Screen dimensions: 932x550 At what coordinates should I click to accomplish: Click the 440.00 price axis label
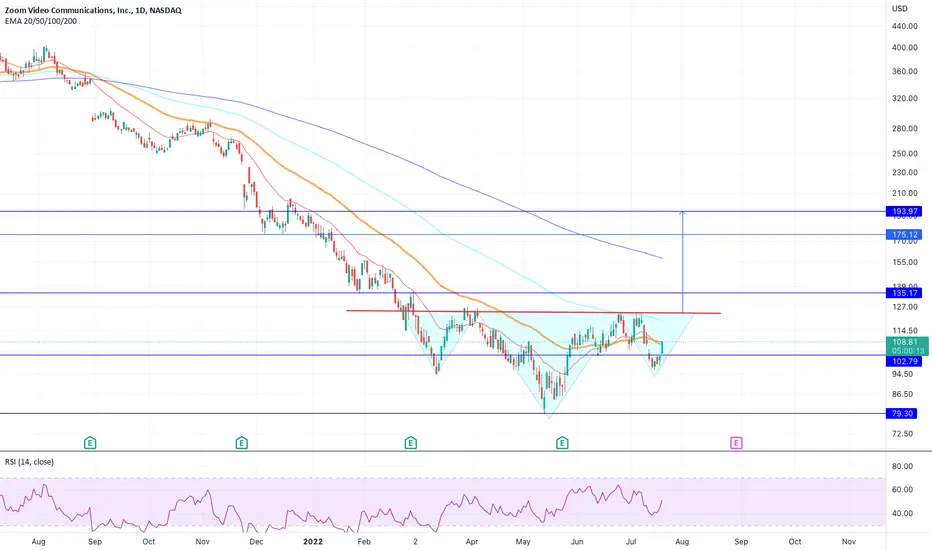click(905, 26)
